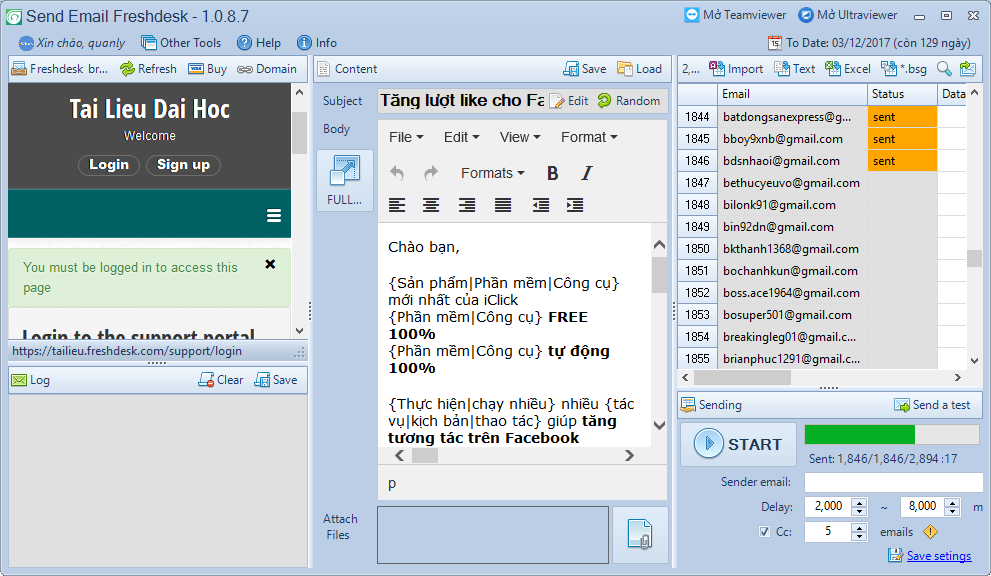Open the FULL... fullscreen editor

[x=344, y=180]
